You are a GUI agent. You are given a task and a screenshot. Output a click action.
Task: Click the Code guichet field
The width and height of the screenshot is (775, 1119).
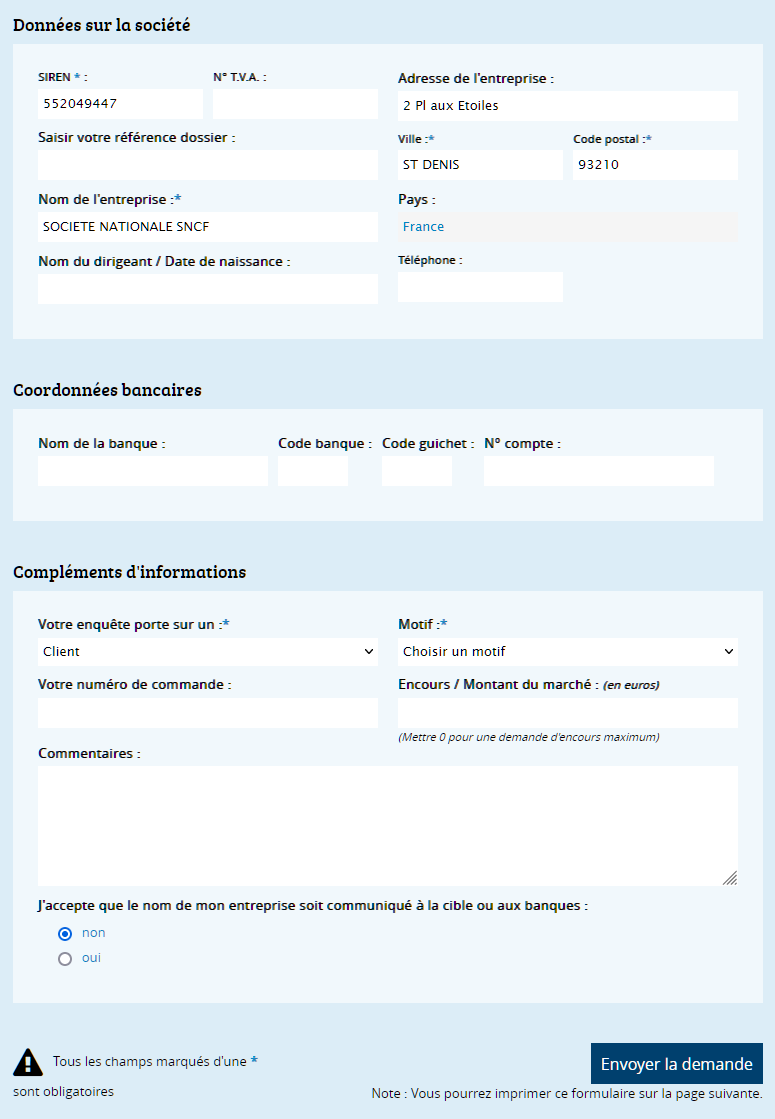(417, 471)
